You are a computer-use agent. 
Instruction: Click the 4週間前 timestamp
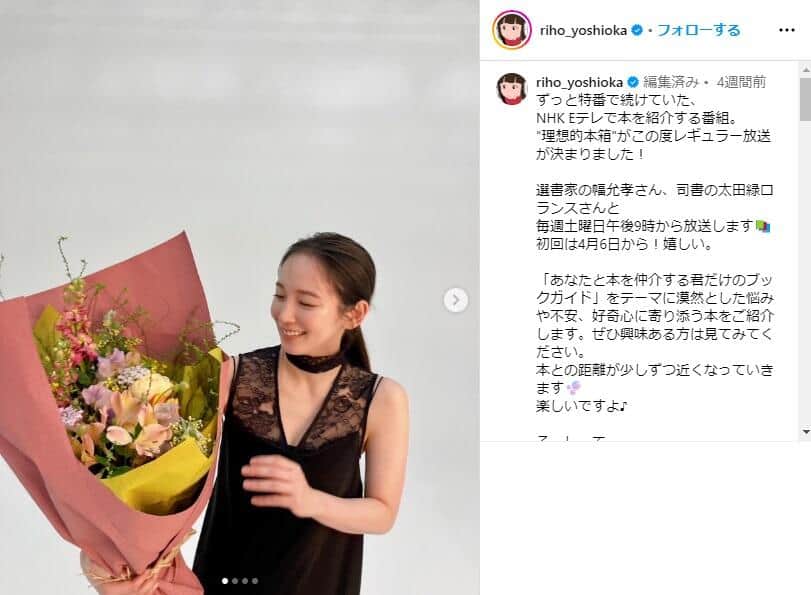741,82
